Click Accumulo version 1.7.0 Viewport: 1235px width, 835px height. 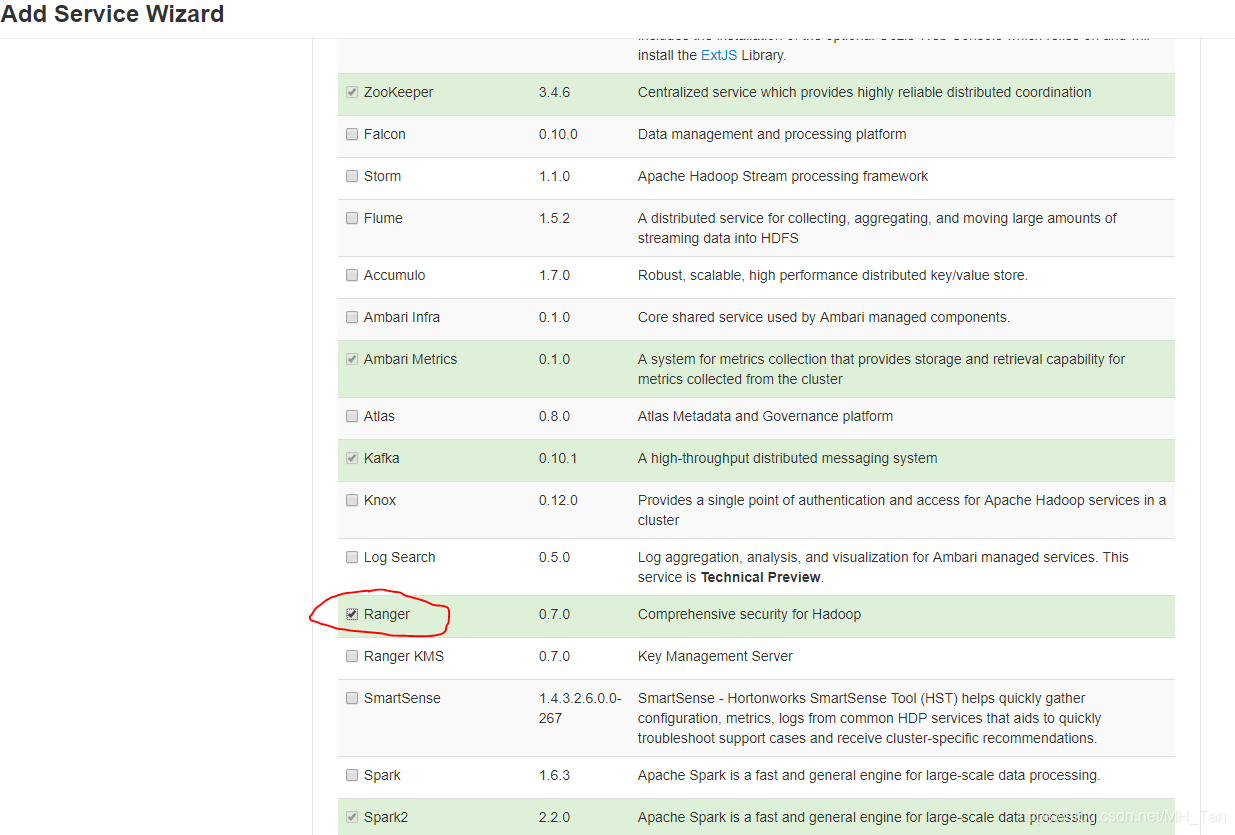click(x=554, y=275)
